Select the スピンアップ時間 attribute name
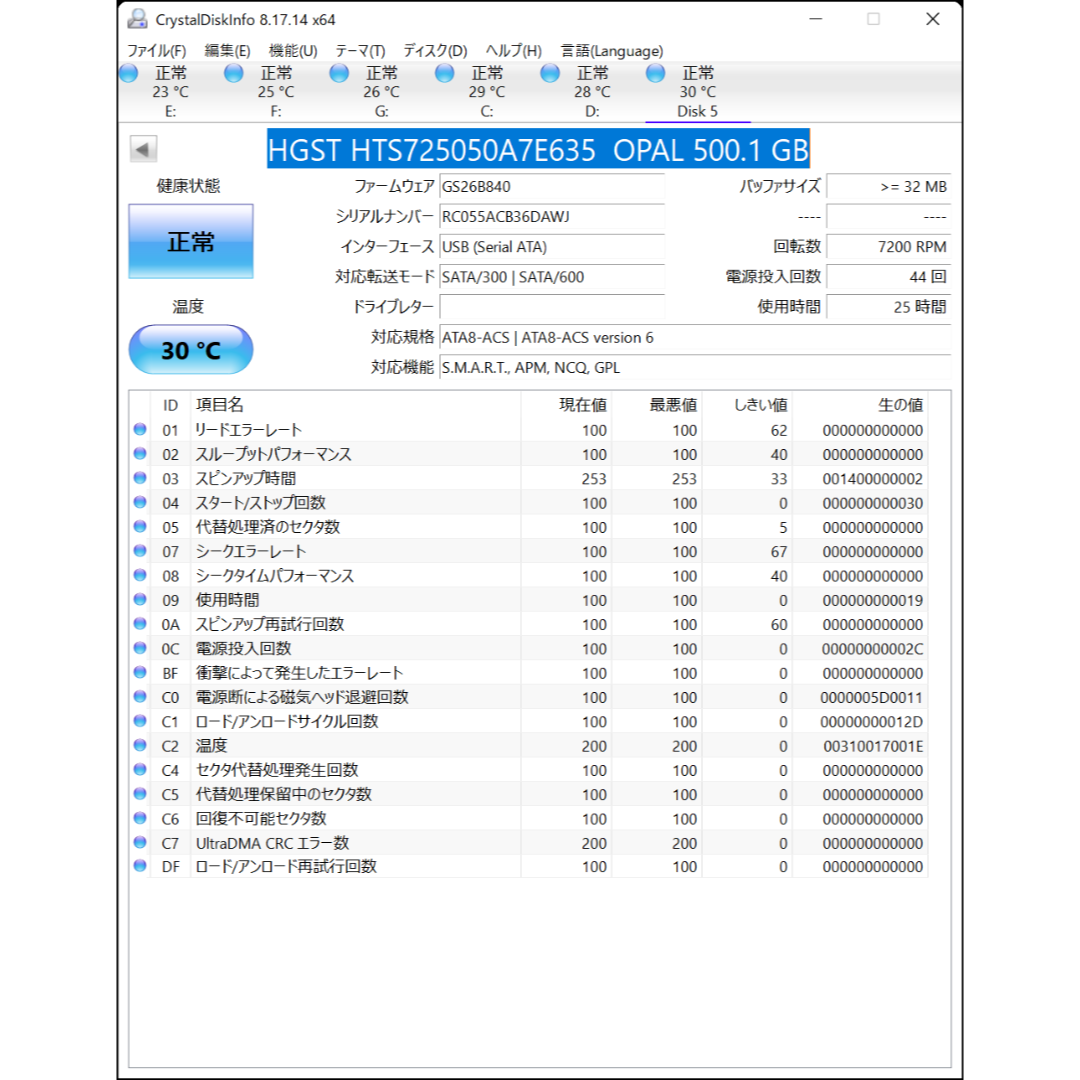Screen dimensions: 1080x1080 [x=246, y=479]
